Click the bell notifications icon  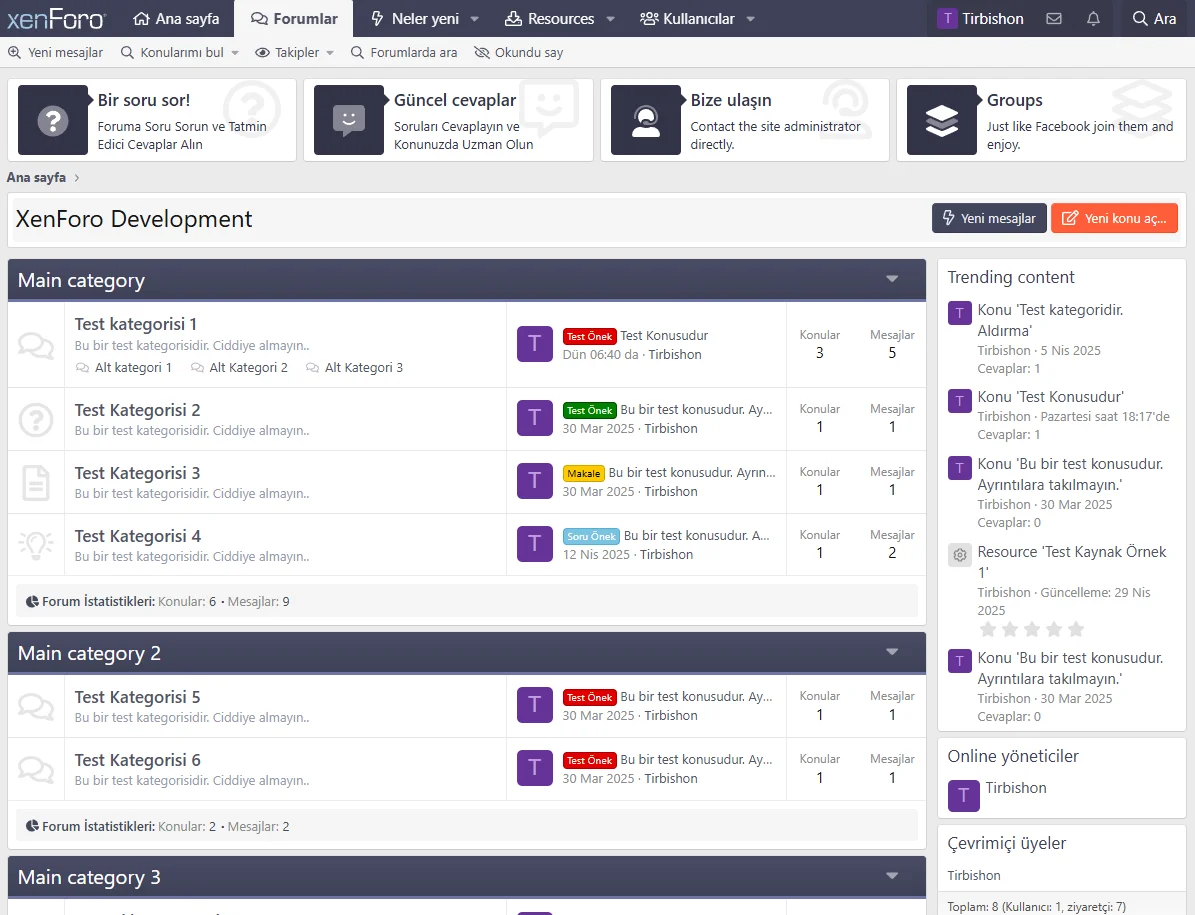(1093, 19)
